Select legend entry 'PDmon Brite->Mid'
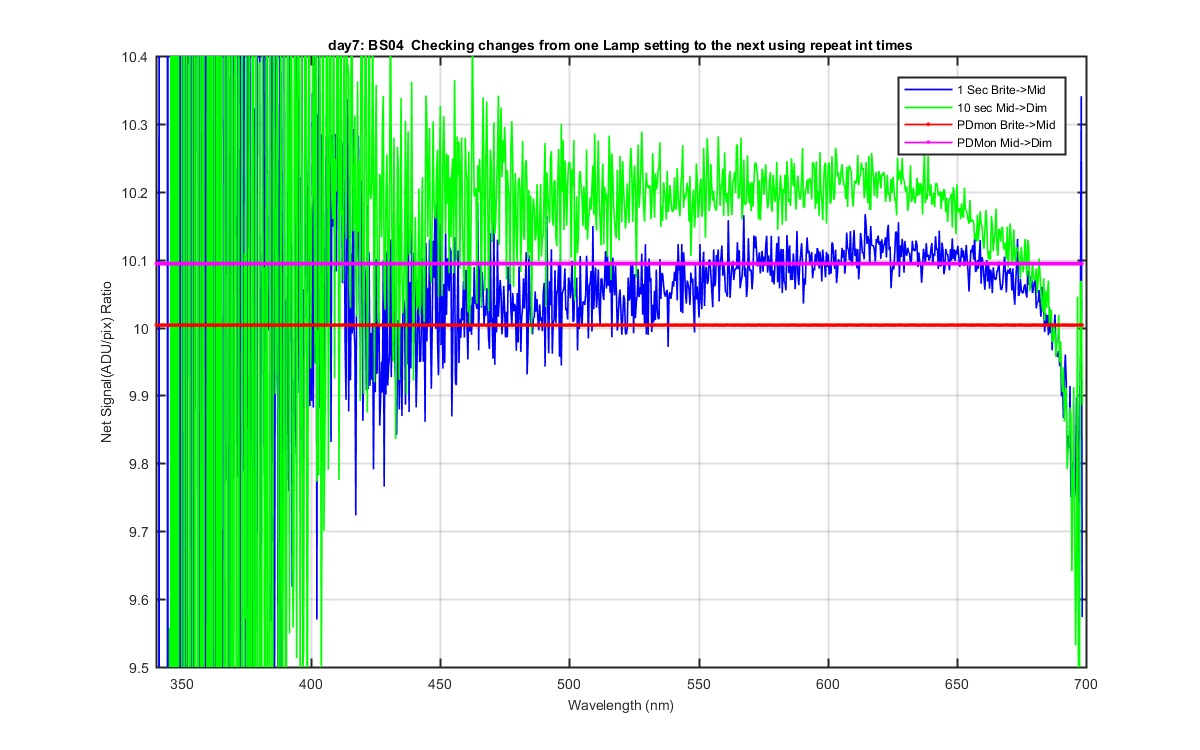 (1005, 125)
